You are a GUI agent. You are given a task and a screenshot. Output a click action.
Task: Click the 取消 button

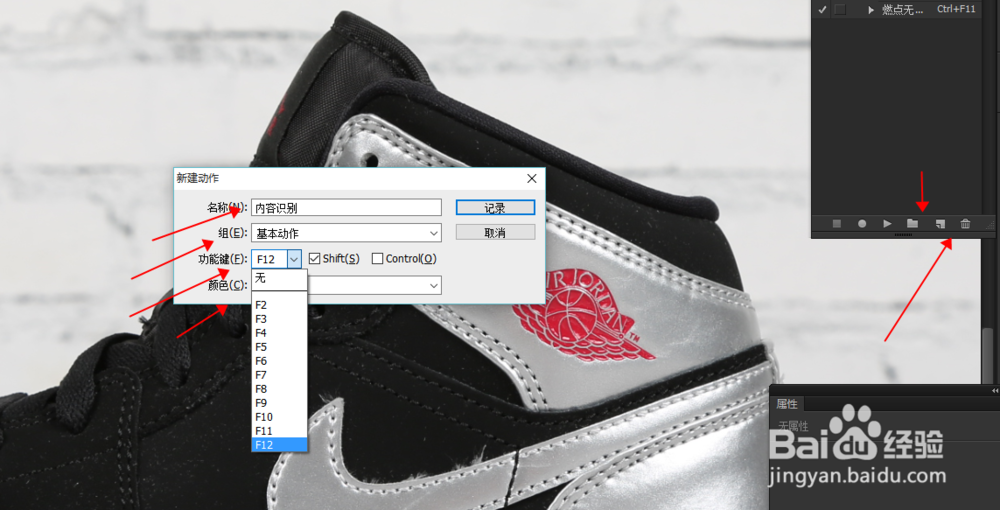[495, 233]
